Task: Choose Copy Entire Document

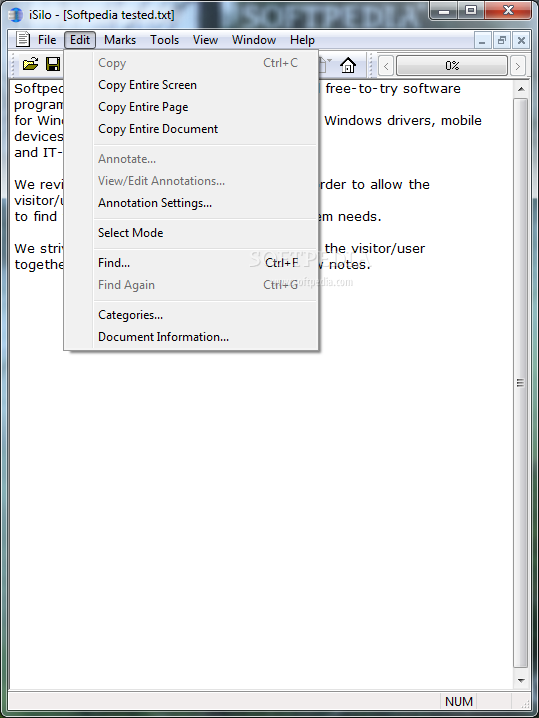Action: click(x=191, y=129)
